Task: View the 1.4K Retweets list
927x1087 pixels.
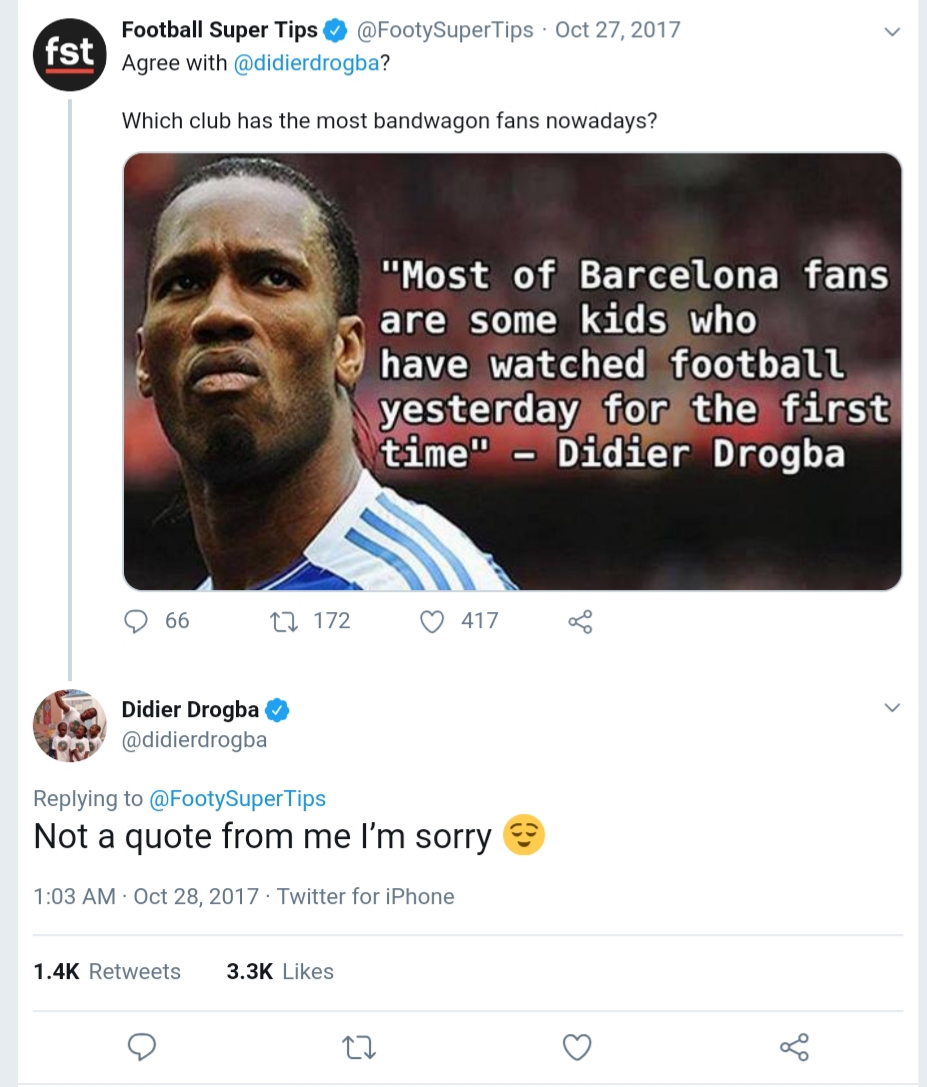Action: click(x=107, y=971)
